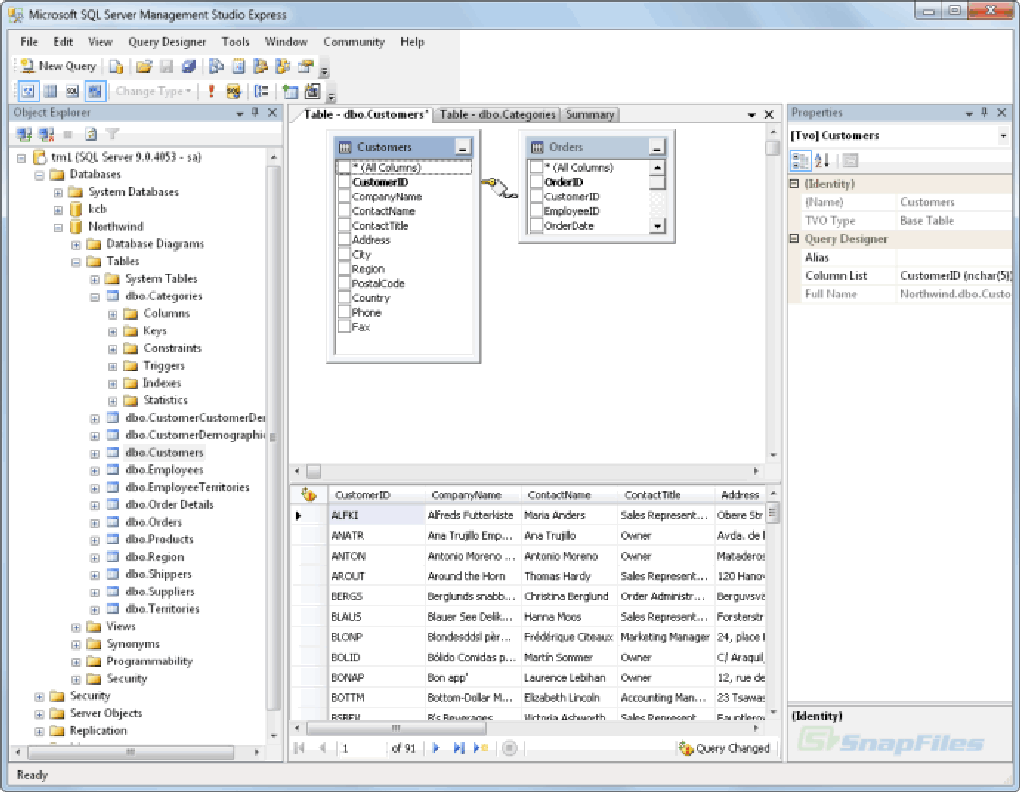1020x792 pixels.
Task: Click the record number field in navigator
Action: (360, 748)
